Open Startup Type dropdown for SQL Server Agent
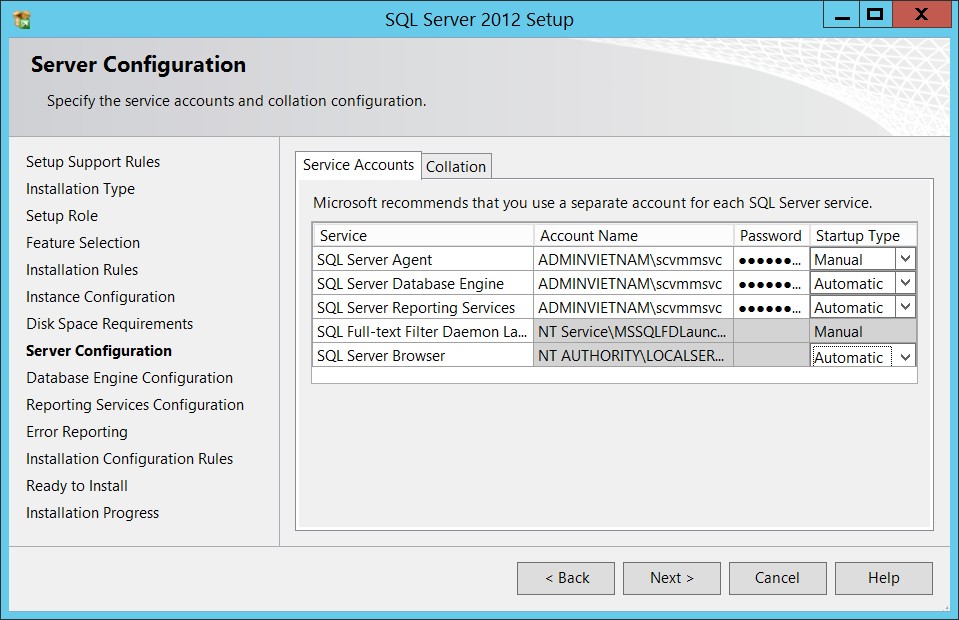The width and height of the screenshot is (959, 620). coord(905,259)
